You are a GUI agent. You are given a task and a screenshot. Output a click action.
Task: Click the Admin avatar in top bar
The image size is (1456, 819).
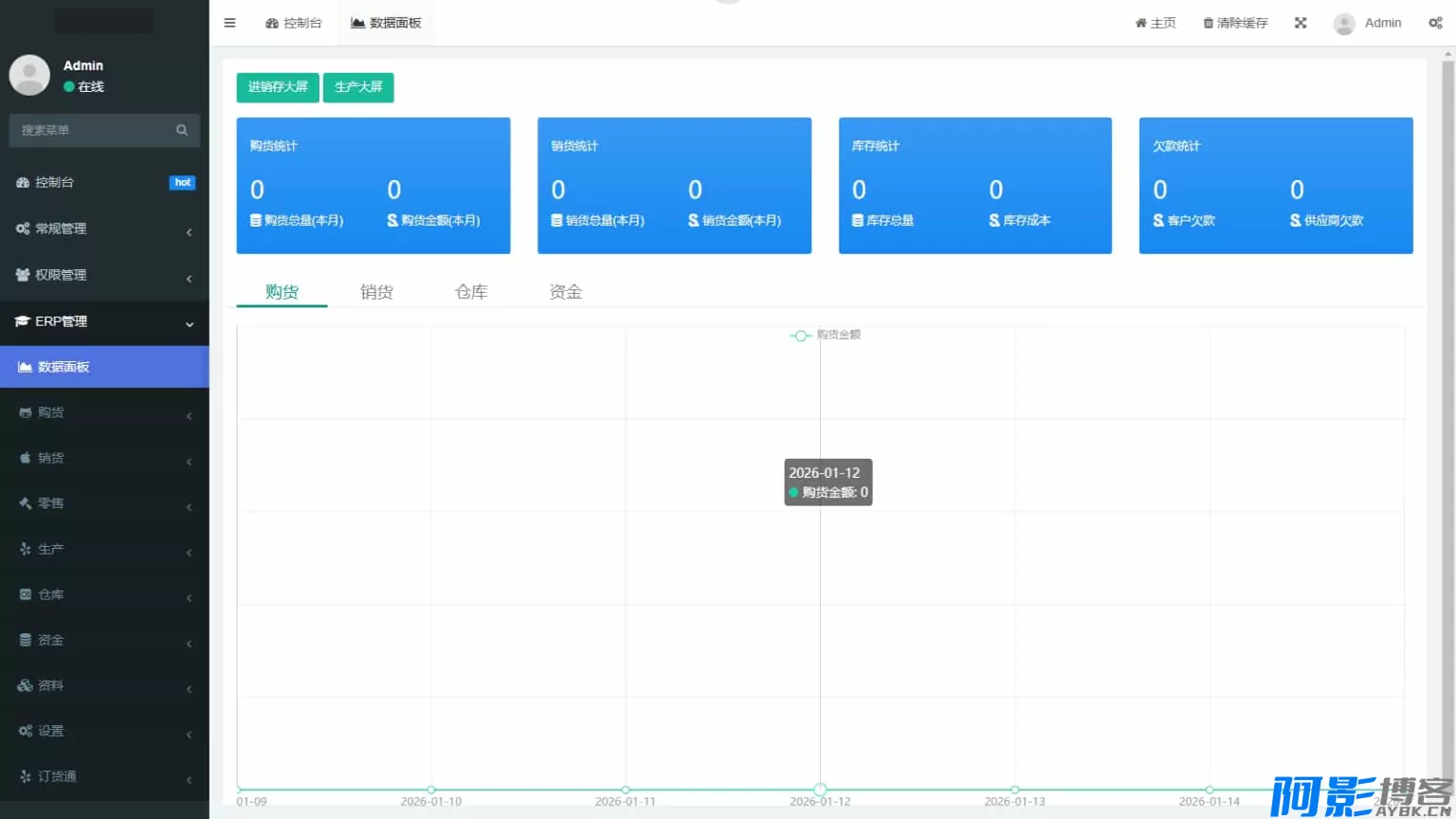[1343, 24]
